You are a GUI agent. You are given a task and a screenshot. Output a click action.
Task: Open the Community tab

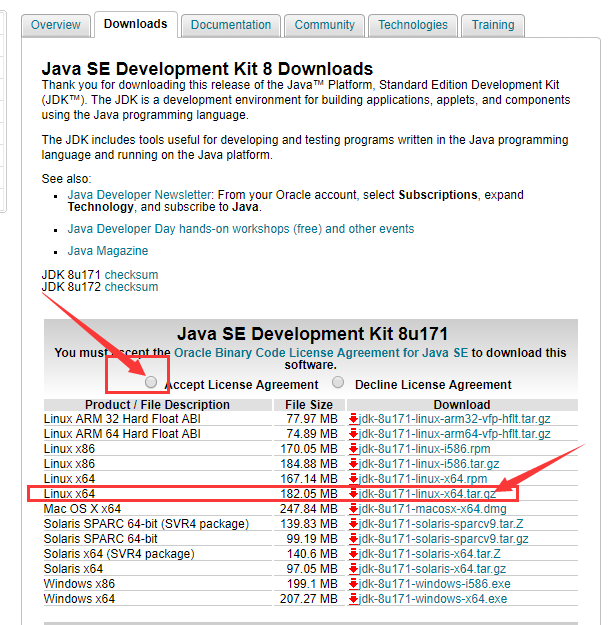tap(324, 25)
